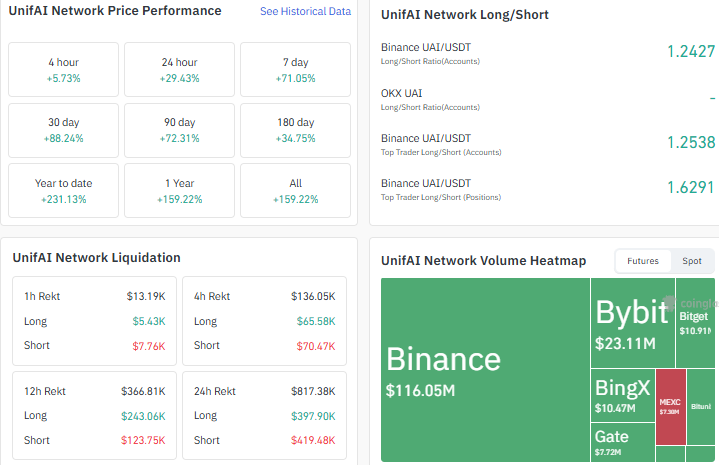Click the OKX UAI row label
Screen dimensions: 719x465
click(401, 93)
